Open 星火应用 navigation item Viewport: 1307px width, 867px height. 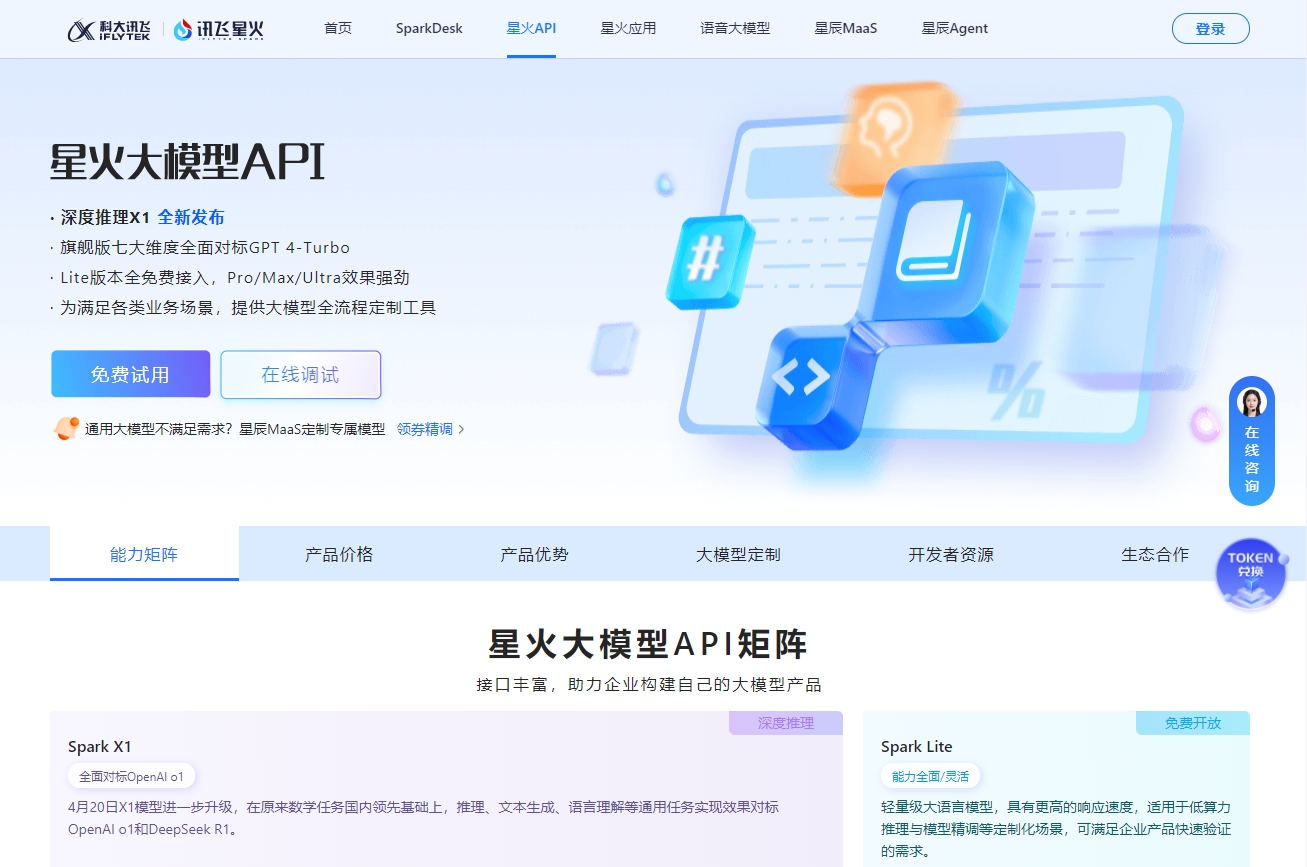click(628, 28)
